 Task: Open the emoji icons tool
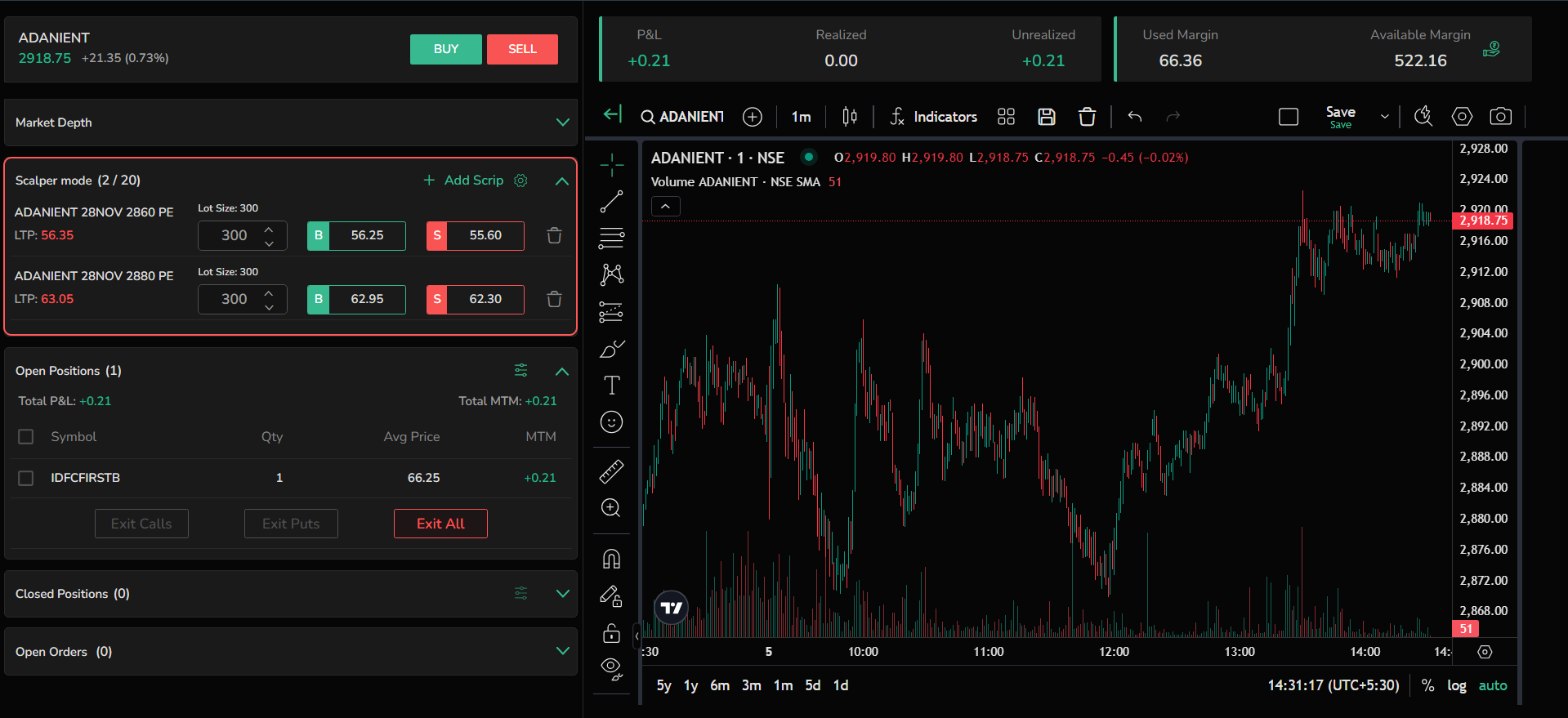(611, 422)
